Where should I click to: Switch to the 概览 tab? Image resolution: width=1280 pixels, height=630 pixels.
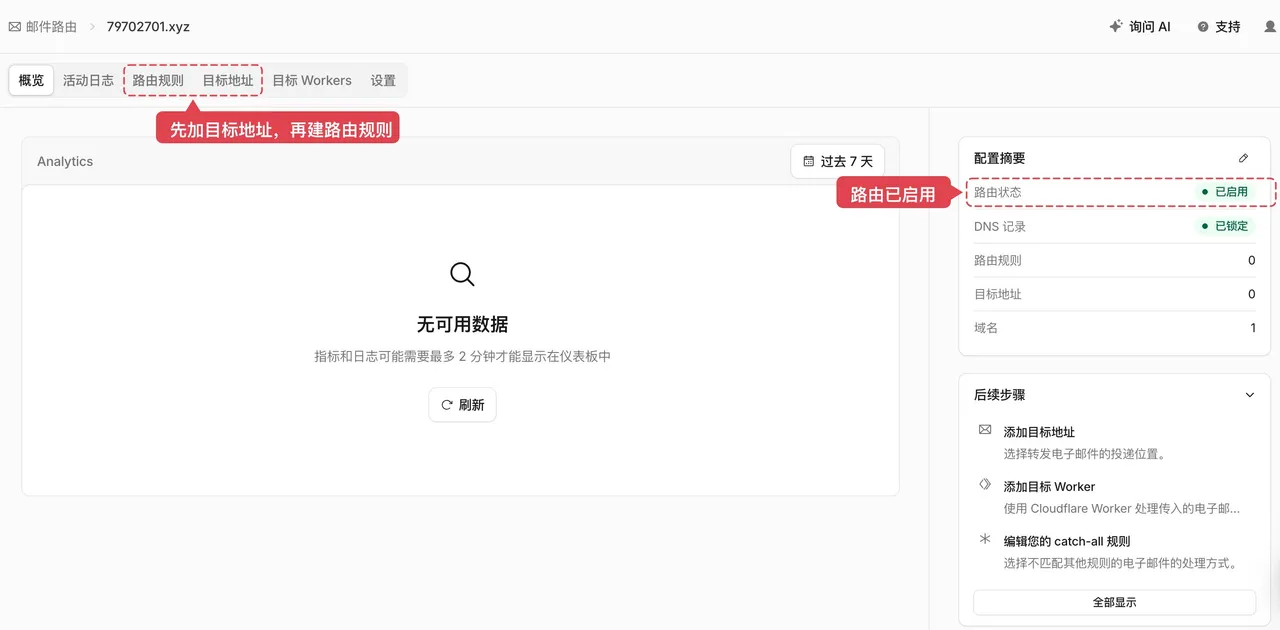click(x=31, y=80)
